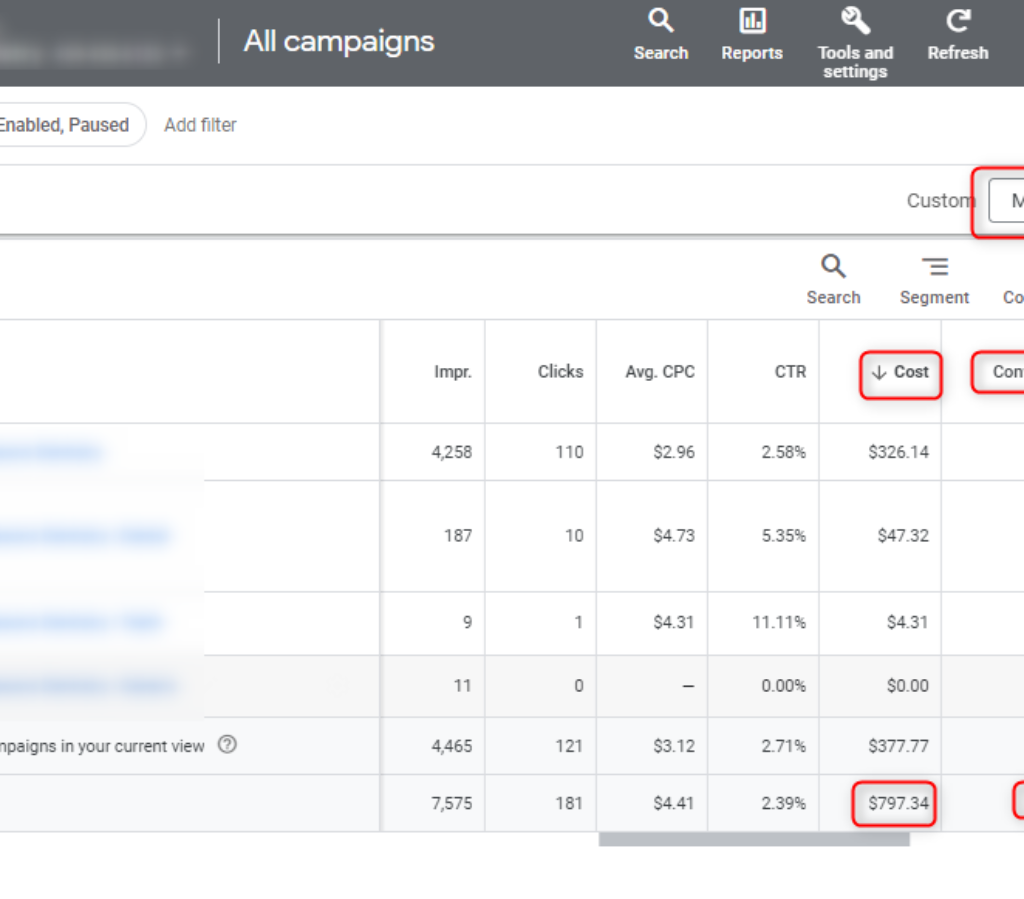Open the Custom date range dropdown
The width and height of the screenshot is (1024, 899).
pos(1006,201)
